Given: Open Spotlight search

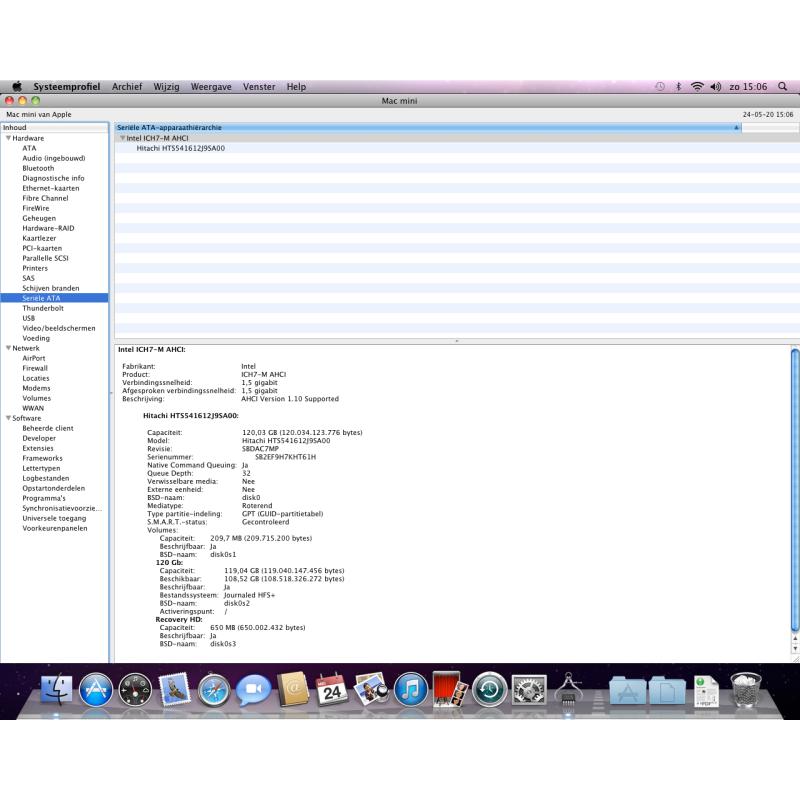Looking at the screenshot, I should pos(782,86).
